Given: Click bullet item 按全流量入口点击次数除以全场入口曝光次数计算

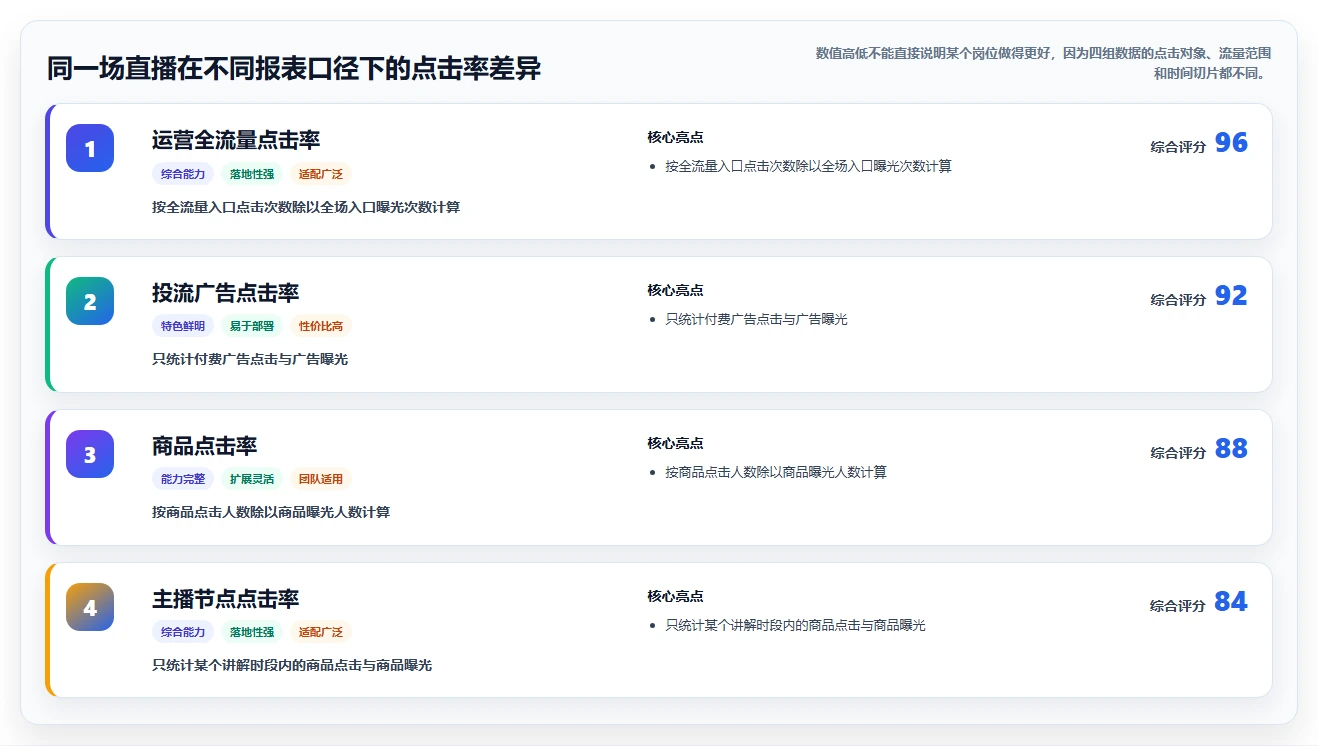Looking at the screenshot, I should pyautogui.click(x=808, y=166).
